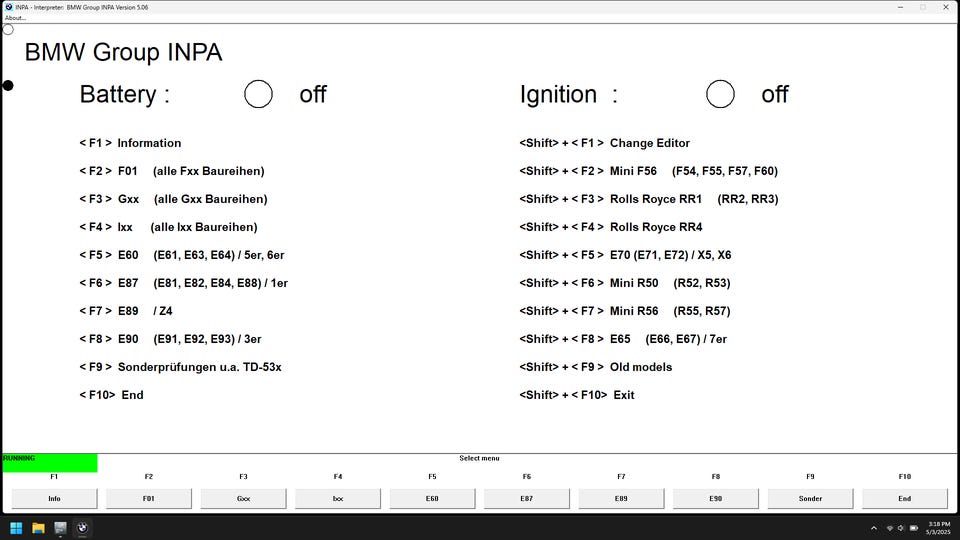
Task: Click the 'Mini R56 (R55, R57)' line
Action: [625, 311]
